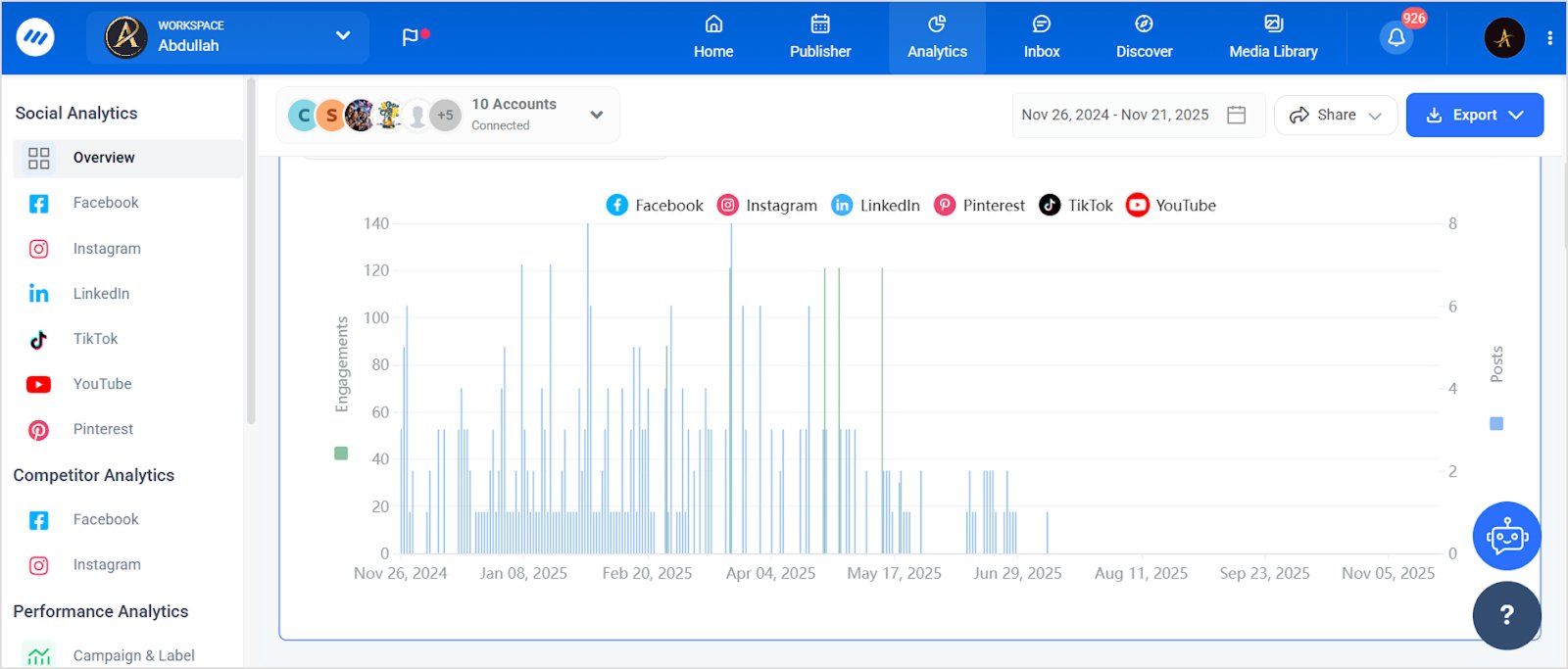1568x669 pixels.
Task: Open the Publisher tab
Action: tap(820, 37)
